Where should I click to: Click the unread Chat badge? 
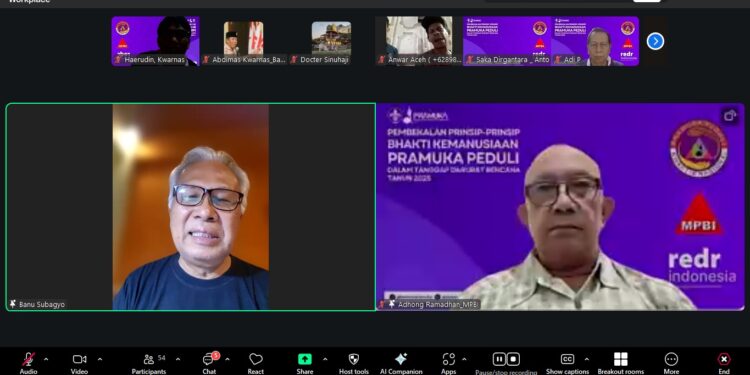(x=216, y=355)
